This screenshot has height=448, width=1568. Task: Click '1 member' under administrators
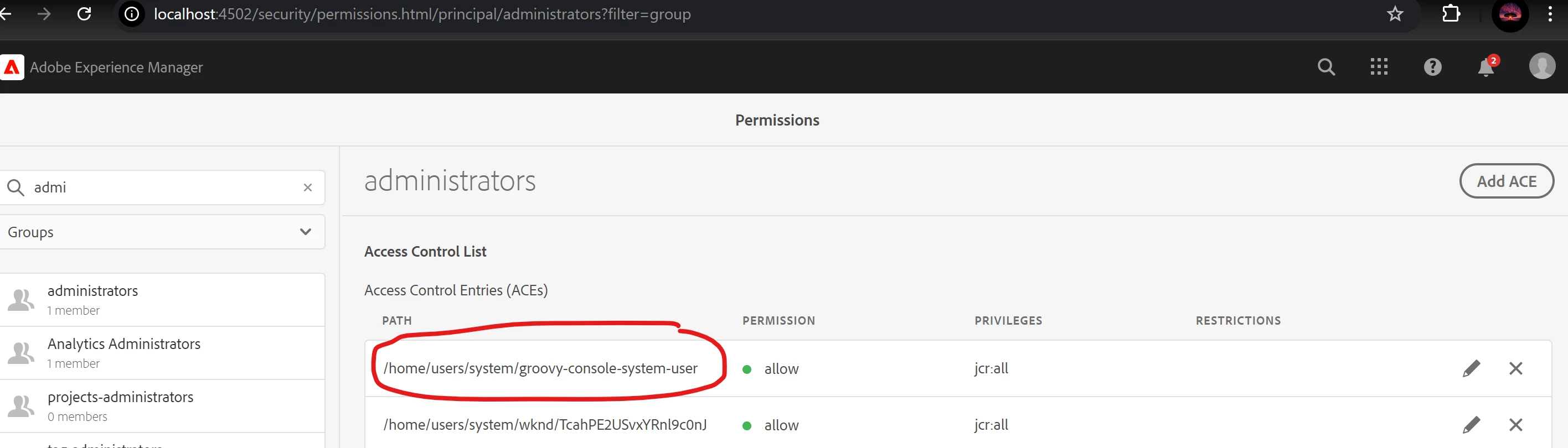74,311
